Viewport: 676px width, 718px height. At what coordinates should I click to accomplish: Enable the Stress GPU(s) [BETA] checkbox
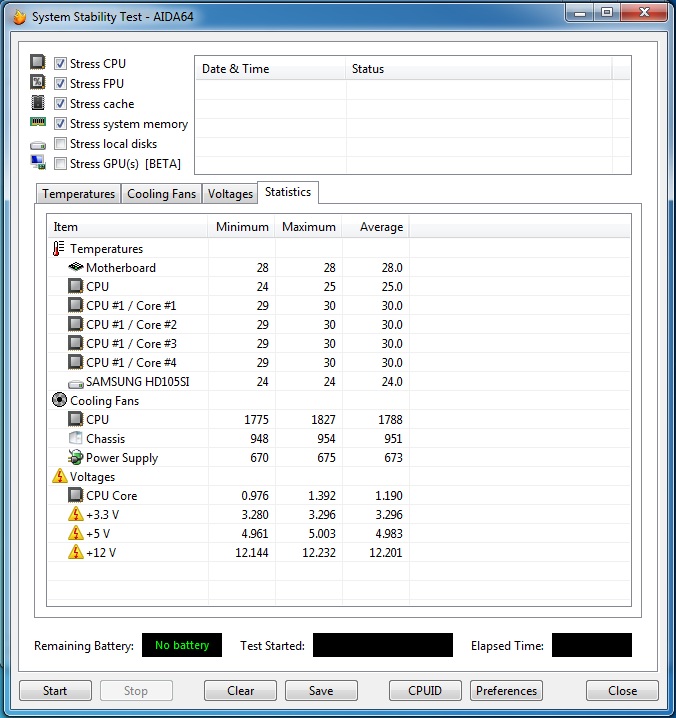point(60,163)
